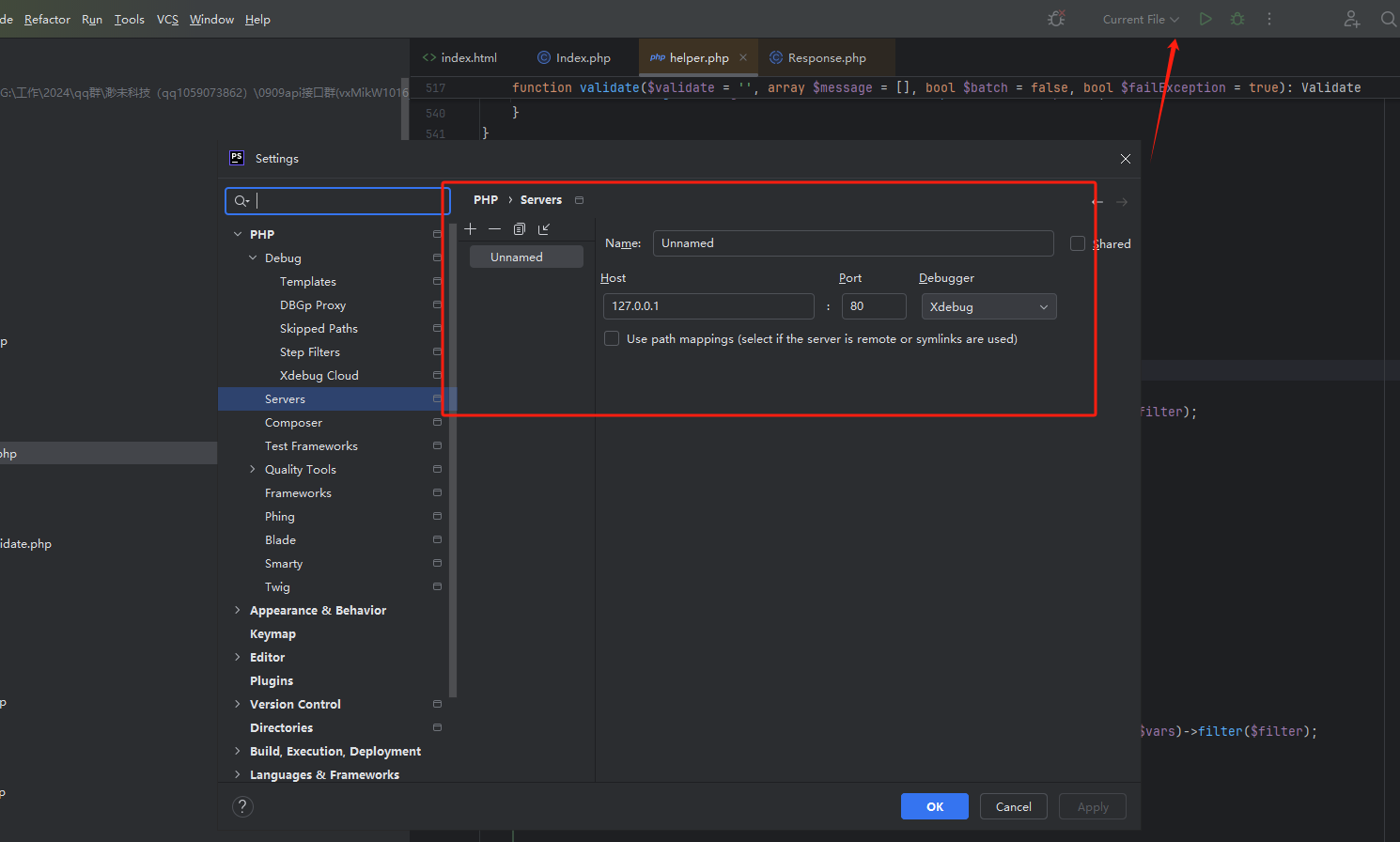1400x842 pixels.
Task: Go back in Settings navigation history
Action: pyautogui.click(x=1097, y=202)
